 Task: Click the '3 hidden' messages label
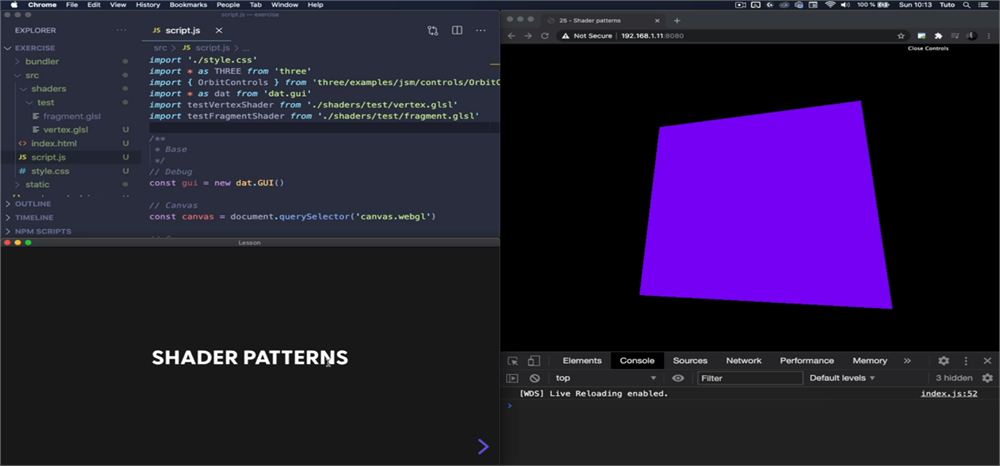tap(953, 378)
